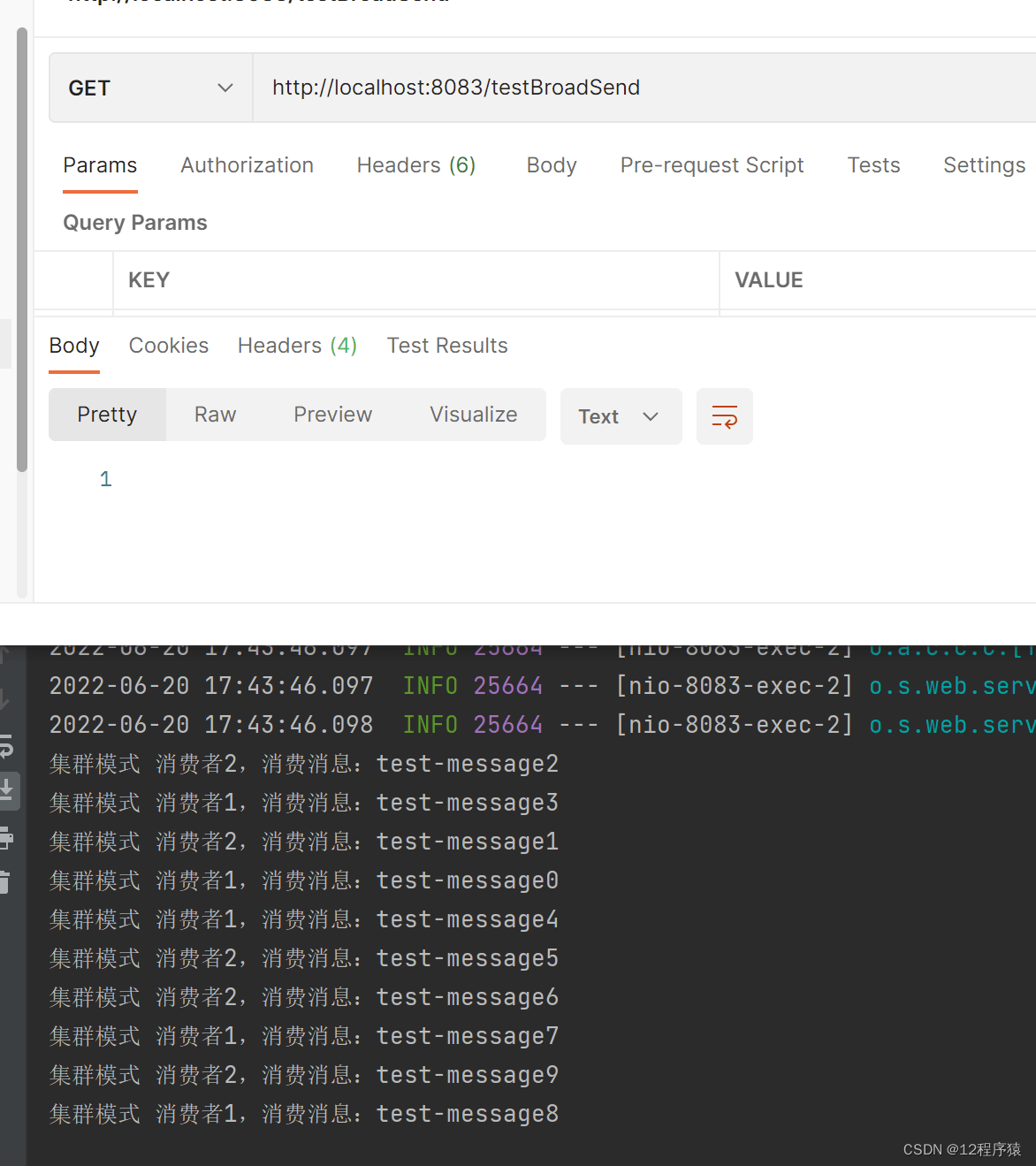Click console line ending test-message2

coord(304,764)
